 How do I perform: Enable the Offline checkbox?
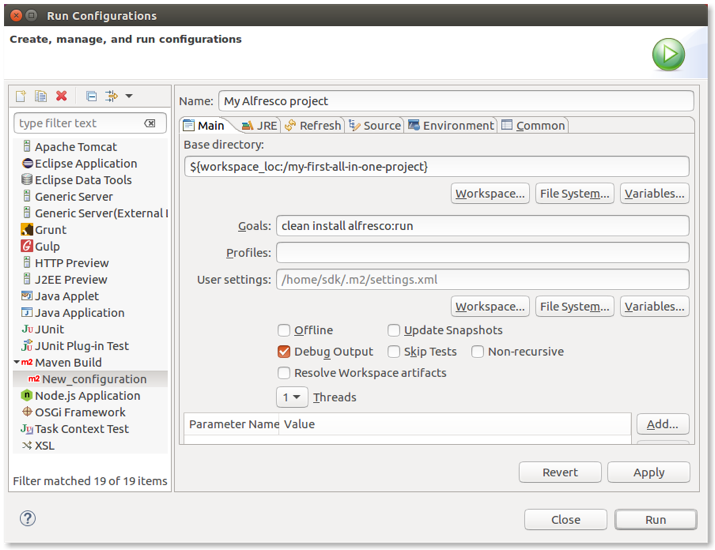285,330
